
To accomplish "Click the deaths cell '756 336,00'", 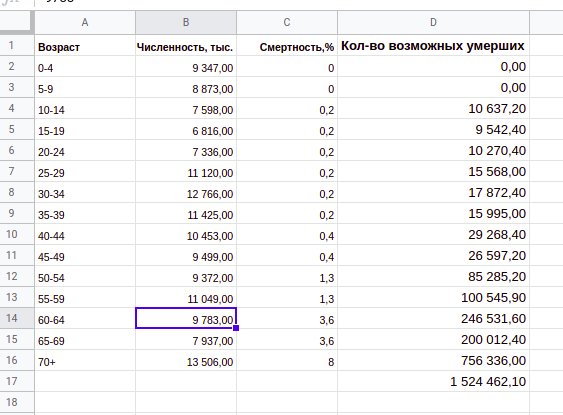I will (x=433, y=360).
